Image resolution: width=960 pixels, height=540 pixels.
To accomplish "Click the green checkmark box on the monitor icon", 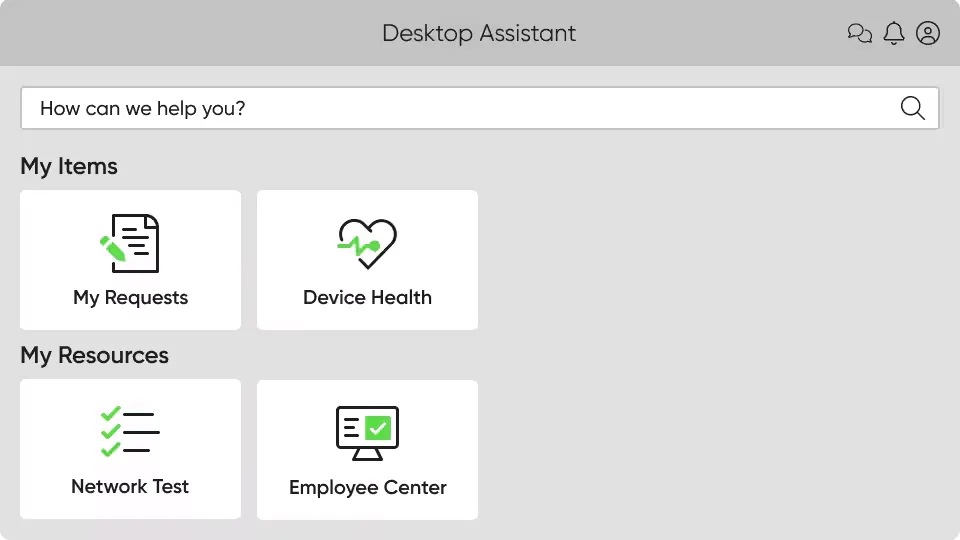I will [x=378, y=428].
